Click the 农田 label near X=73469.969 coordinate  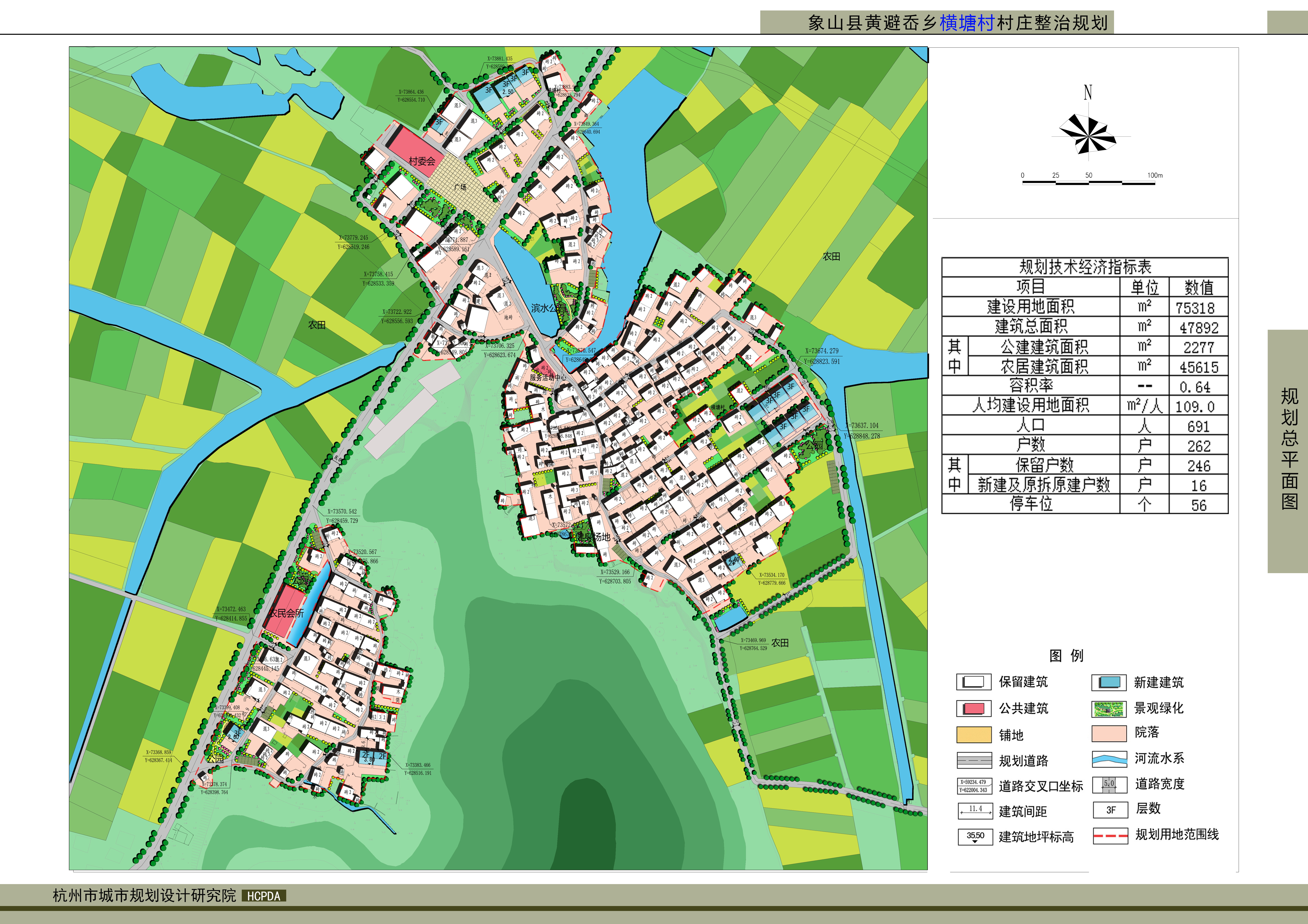tap(780, 643)
